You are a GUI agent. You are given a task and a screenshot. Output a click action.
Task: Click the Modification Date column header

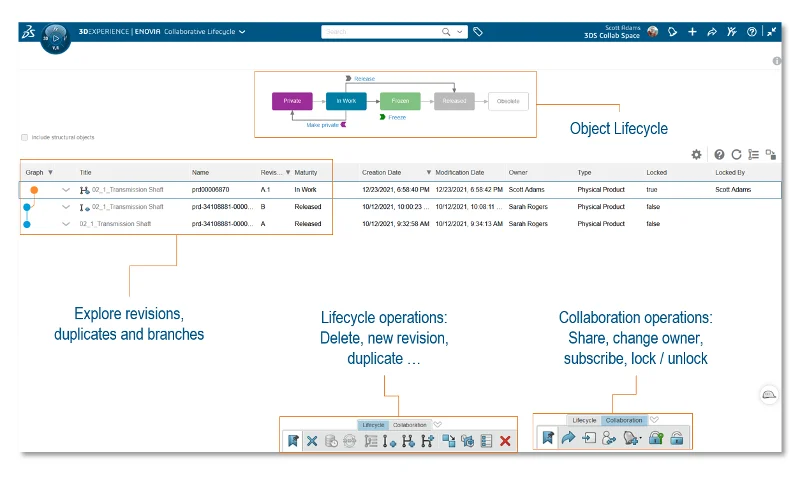pos(460,172)
